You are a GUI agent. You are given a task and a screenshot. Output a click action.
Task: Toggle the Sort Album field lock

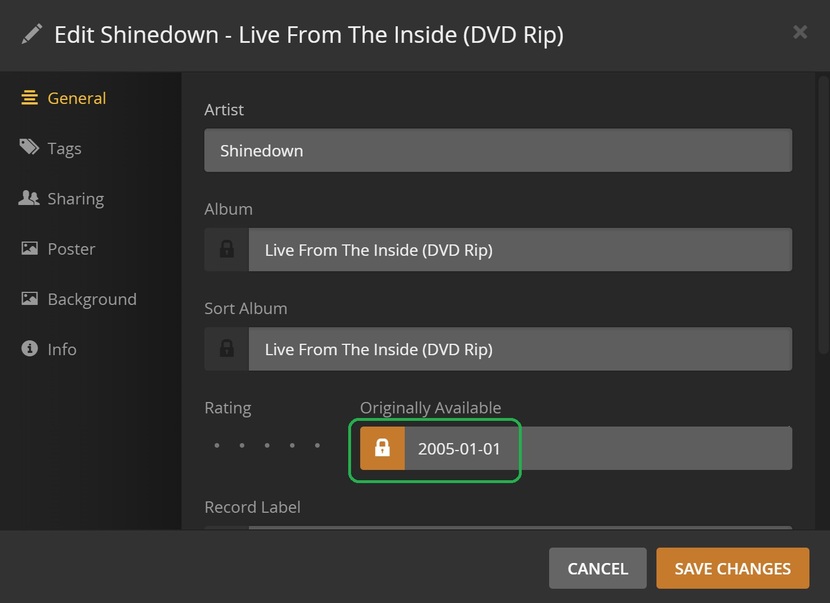point(227,349)
